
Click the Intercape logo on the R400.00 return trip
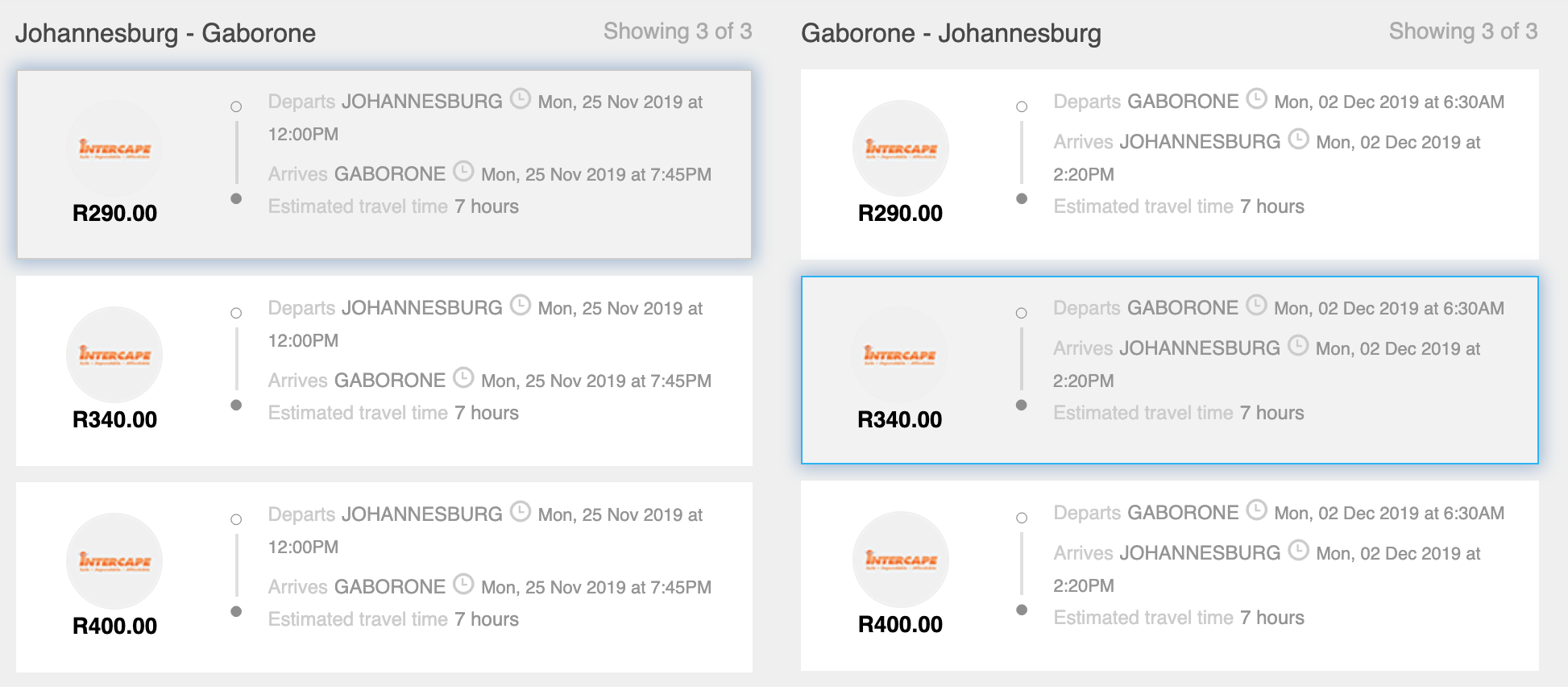point(900,560)
